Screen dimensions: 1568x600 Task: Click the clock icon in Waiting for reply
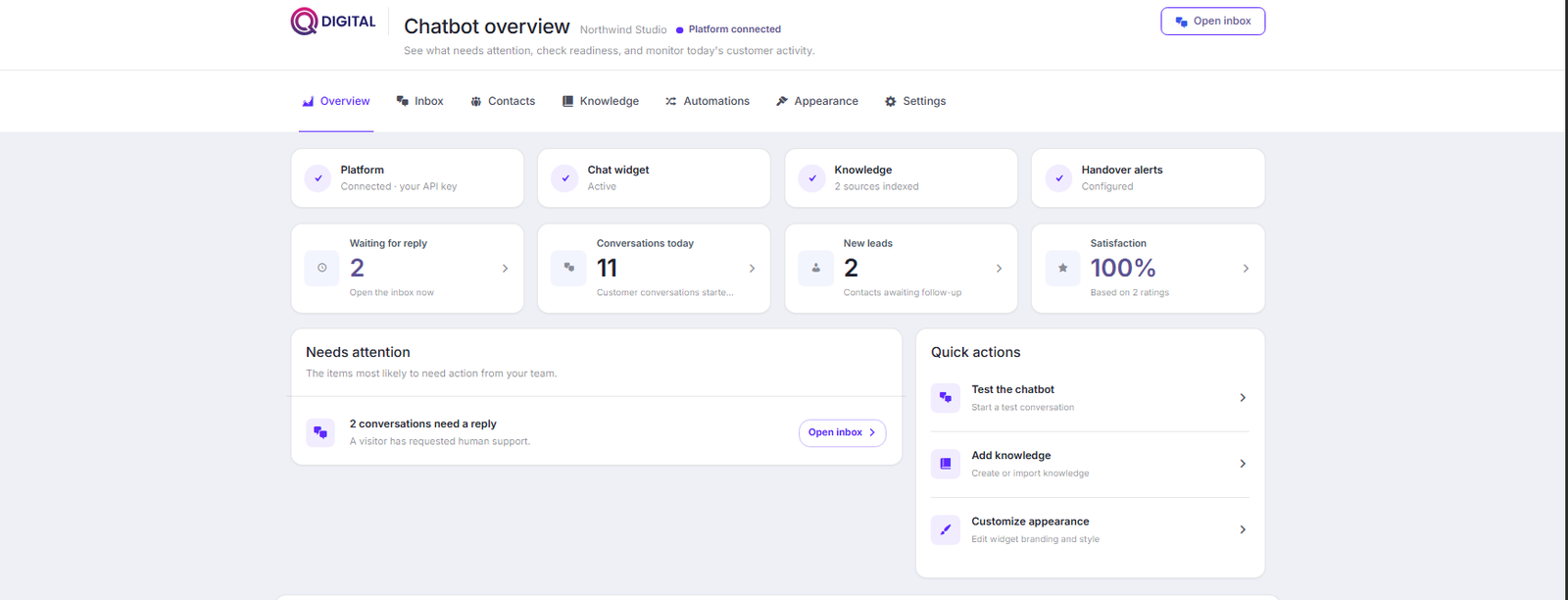321,268
